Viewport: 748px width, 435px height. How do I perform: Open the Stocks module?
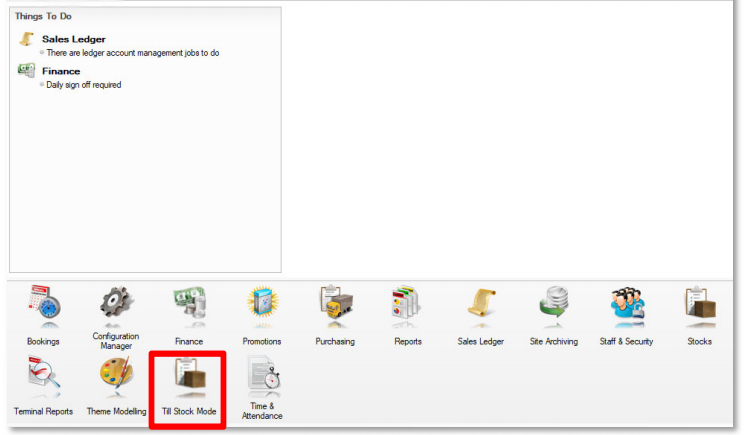click(699, 315)
